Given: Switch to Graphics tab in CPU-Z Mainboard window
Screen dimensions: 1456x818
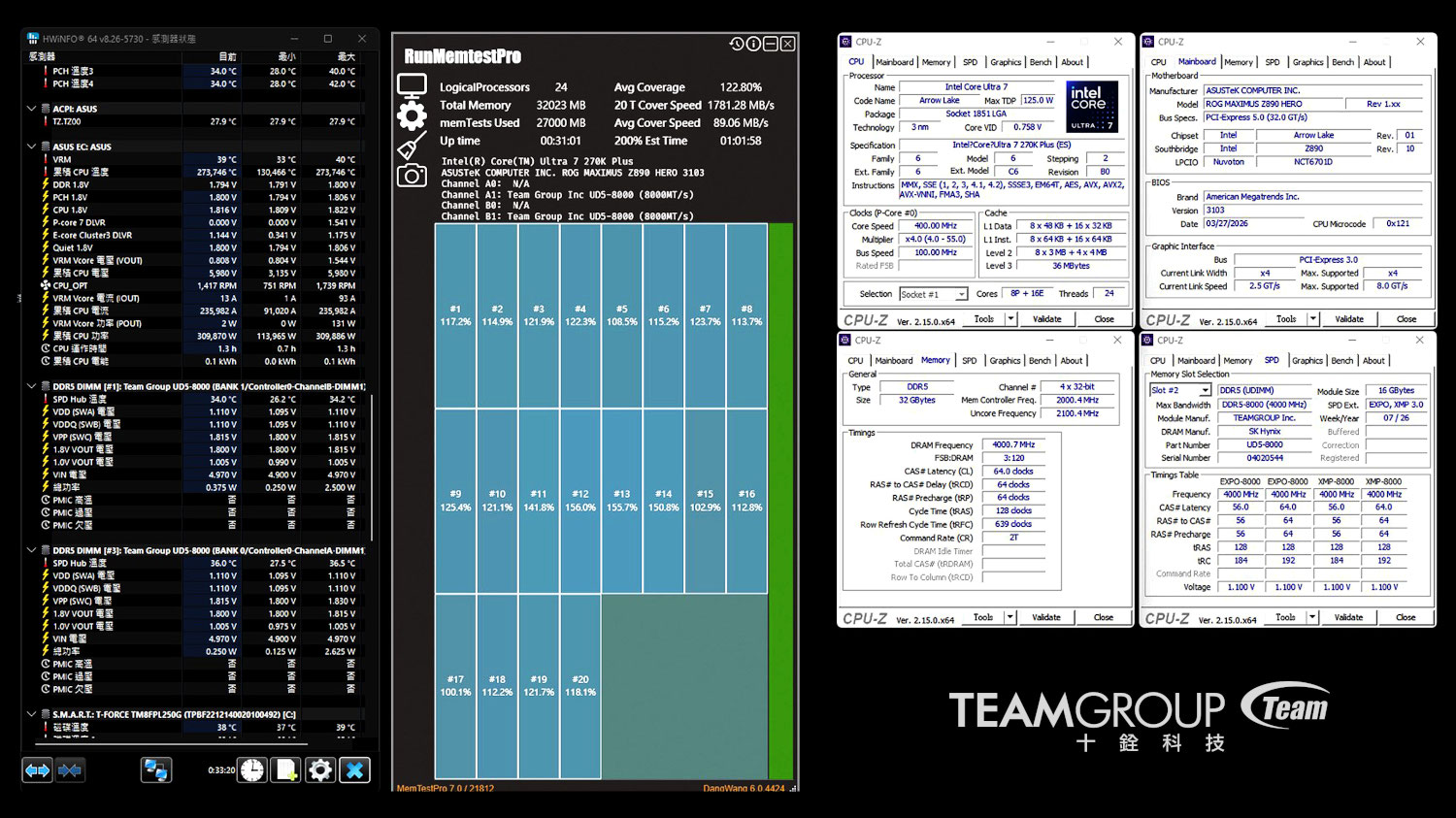Looking at the screenshot, I should pos(1307,62).
